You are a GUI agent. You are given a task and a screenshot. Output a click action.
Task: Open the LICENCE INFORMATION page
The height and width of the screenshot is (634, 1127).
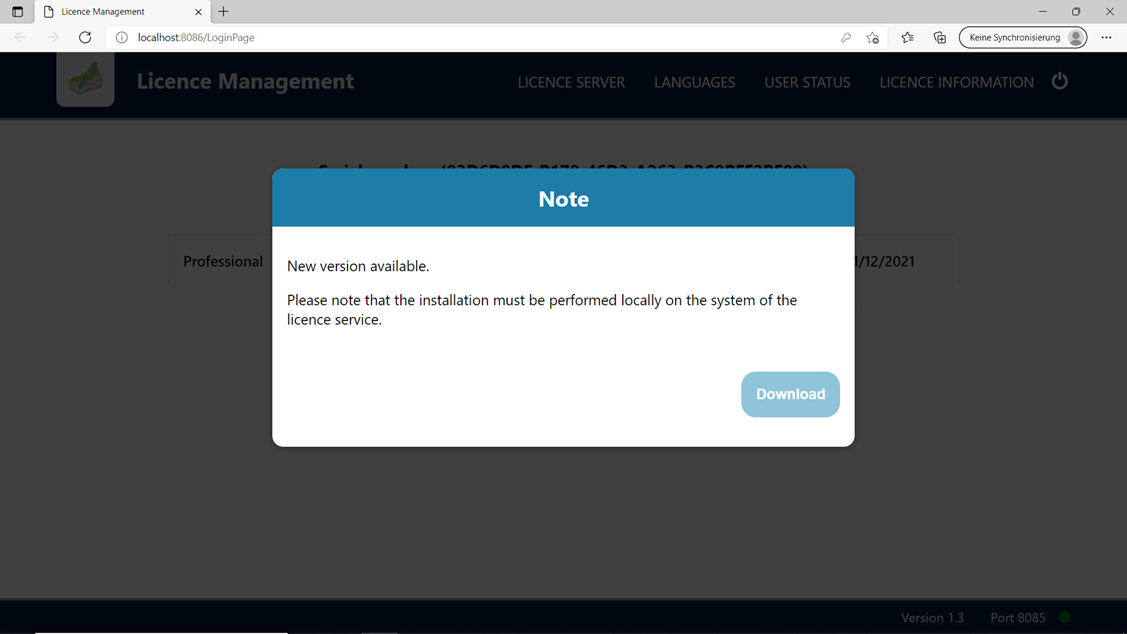click(x=956, y=82)
